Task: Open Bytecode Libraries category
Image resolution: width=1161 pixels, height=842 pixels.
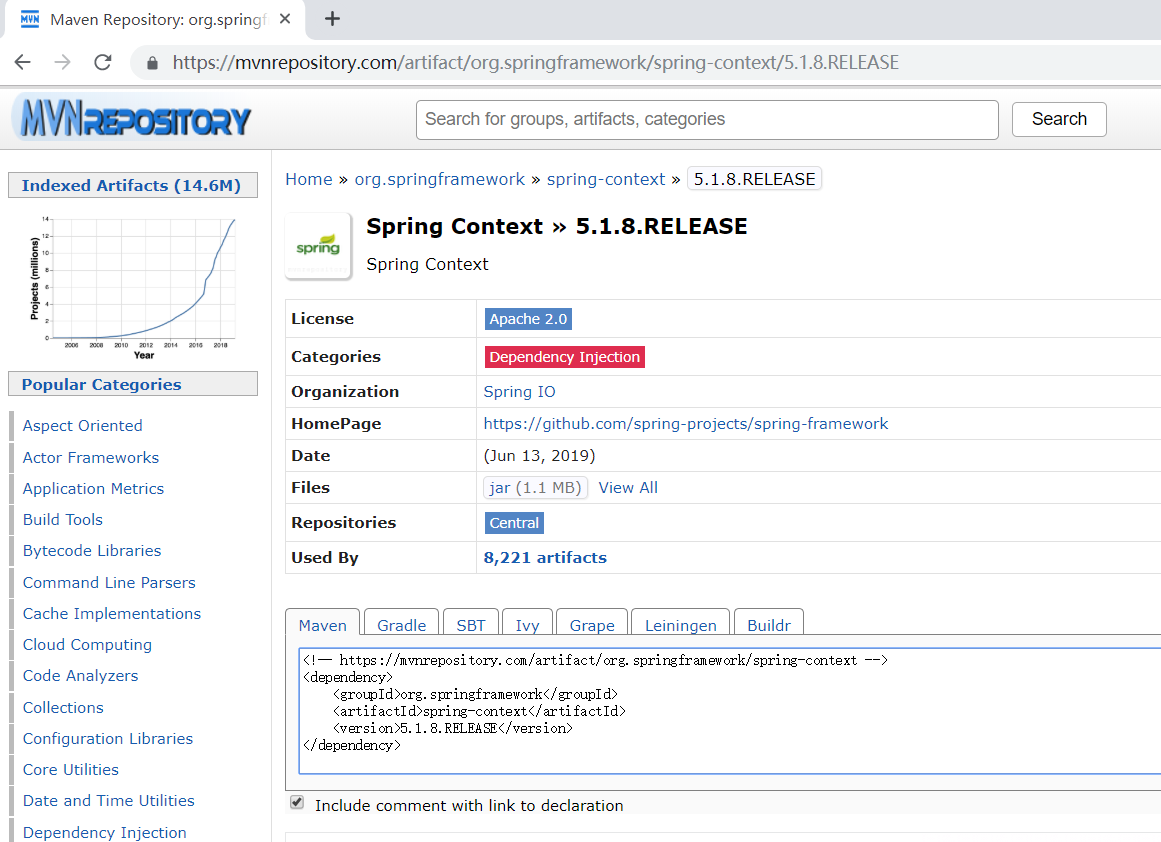Action: point(92,551)
